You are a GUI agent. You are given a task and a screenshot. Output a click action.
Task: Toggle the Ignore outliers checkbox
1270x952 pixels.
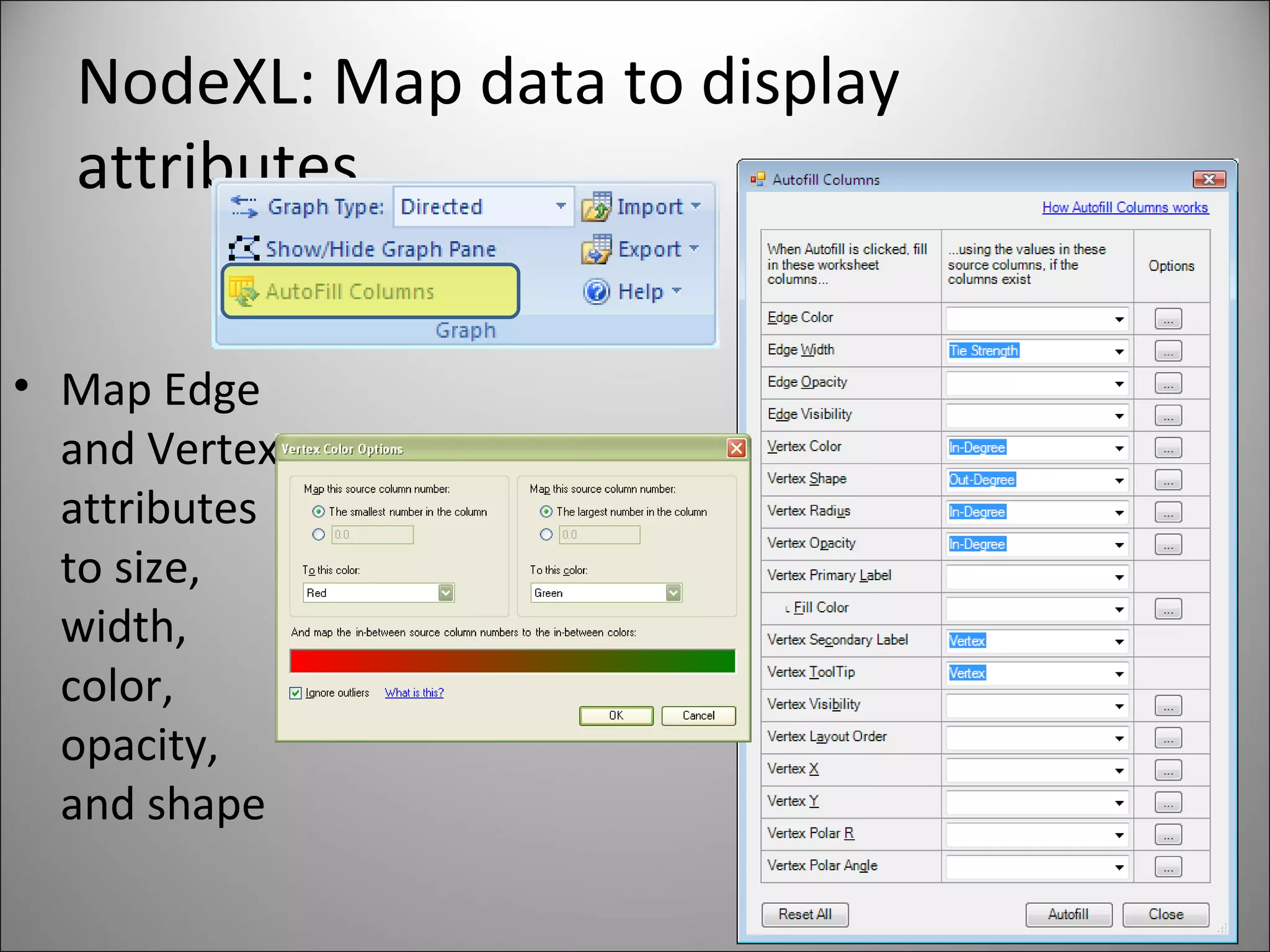[296, 693]
